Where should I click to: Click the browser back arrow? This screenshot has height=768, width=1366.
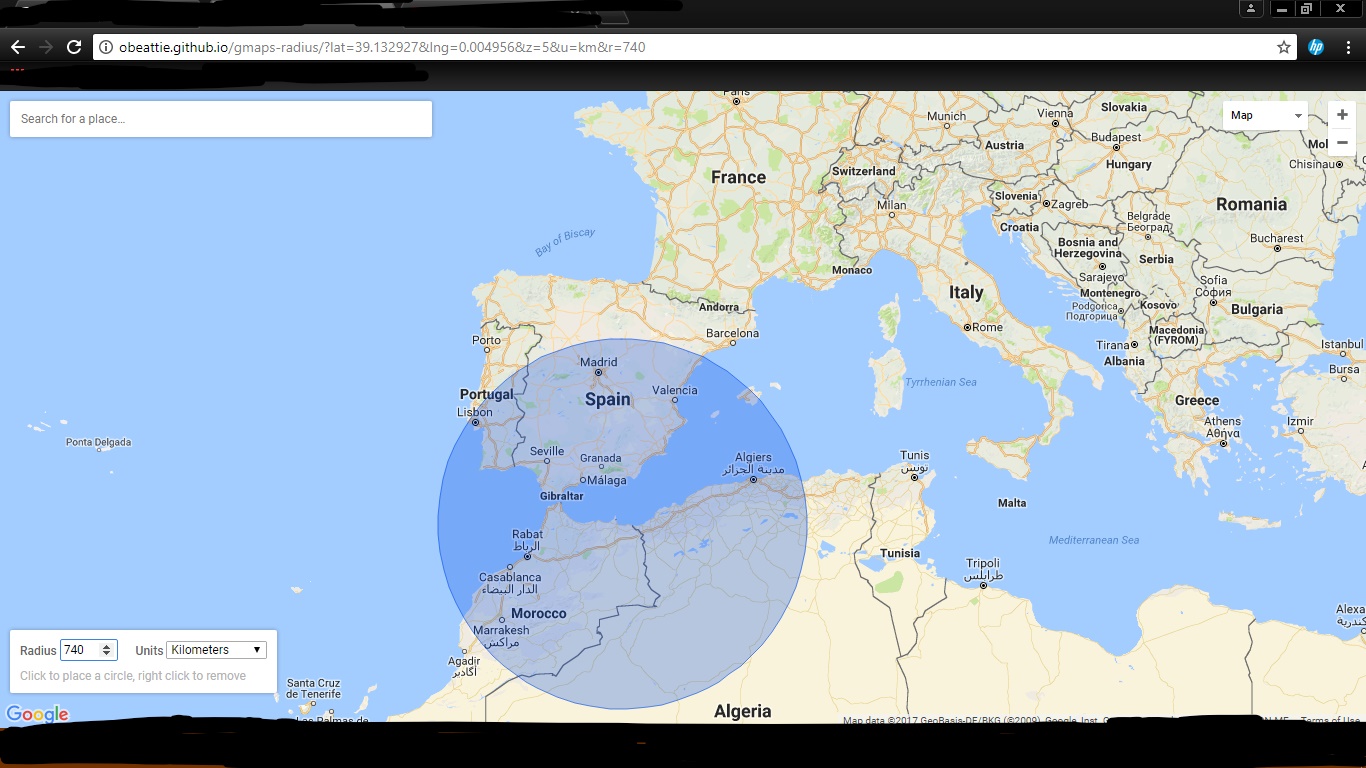point(18,47)
